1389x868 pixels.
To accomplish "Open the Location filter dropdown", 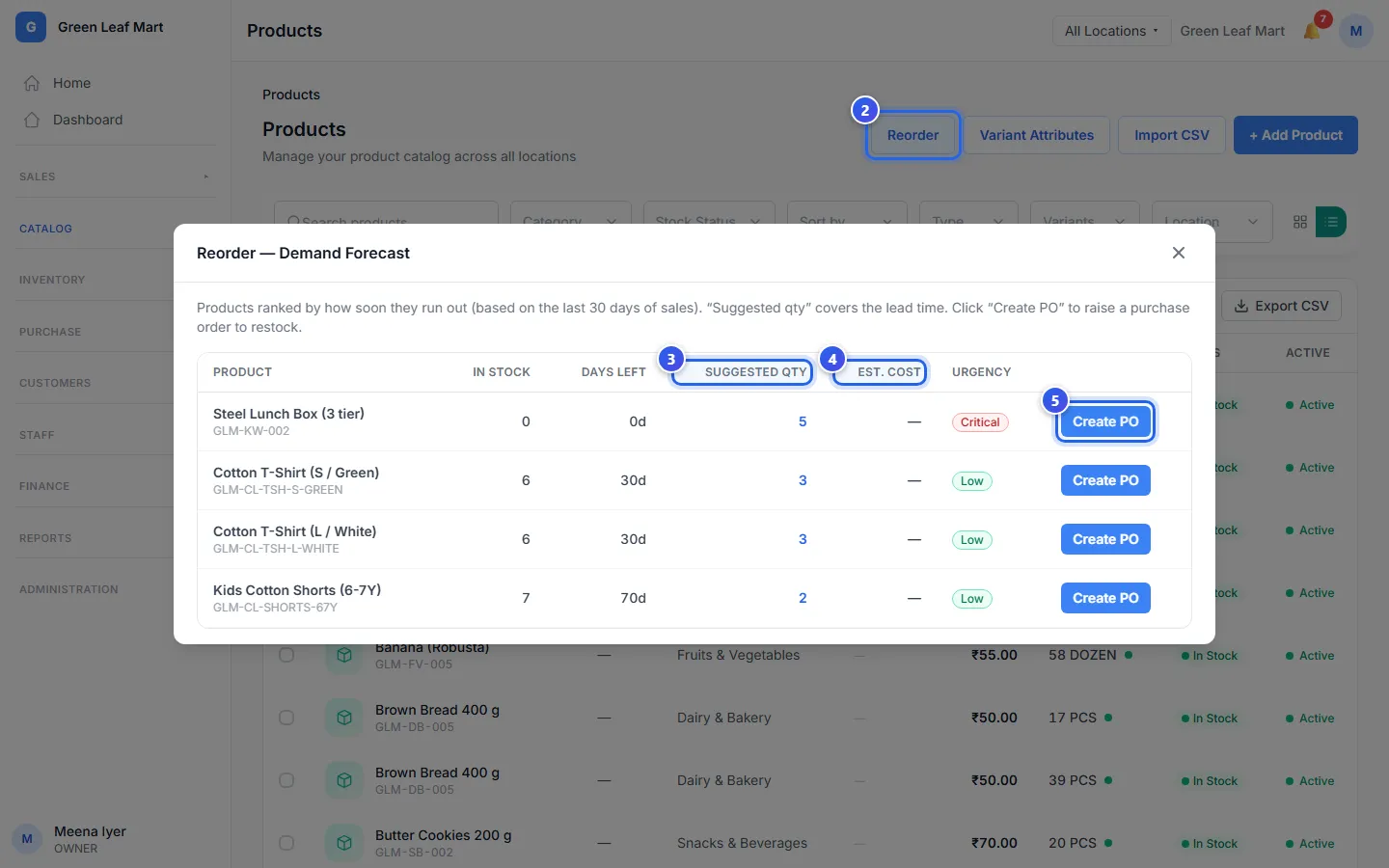I will pos(1212,221).
